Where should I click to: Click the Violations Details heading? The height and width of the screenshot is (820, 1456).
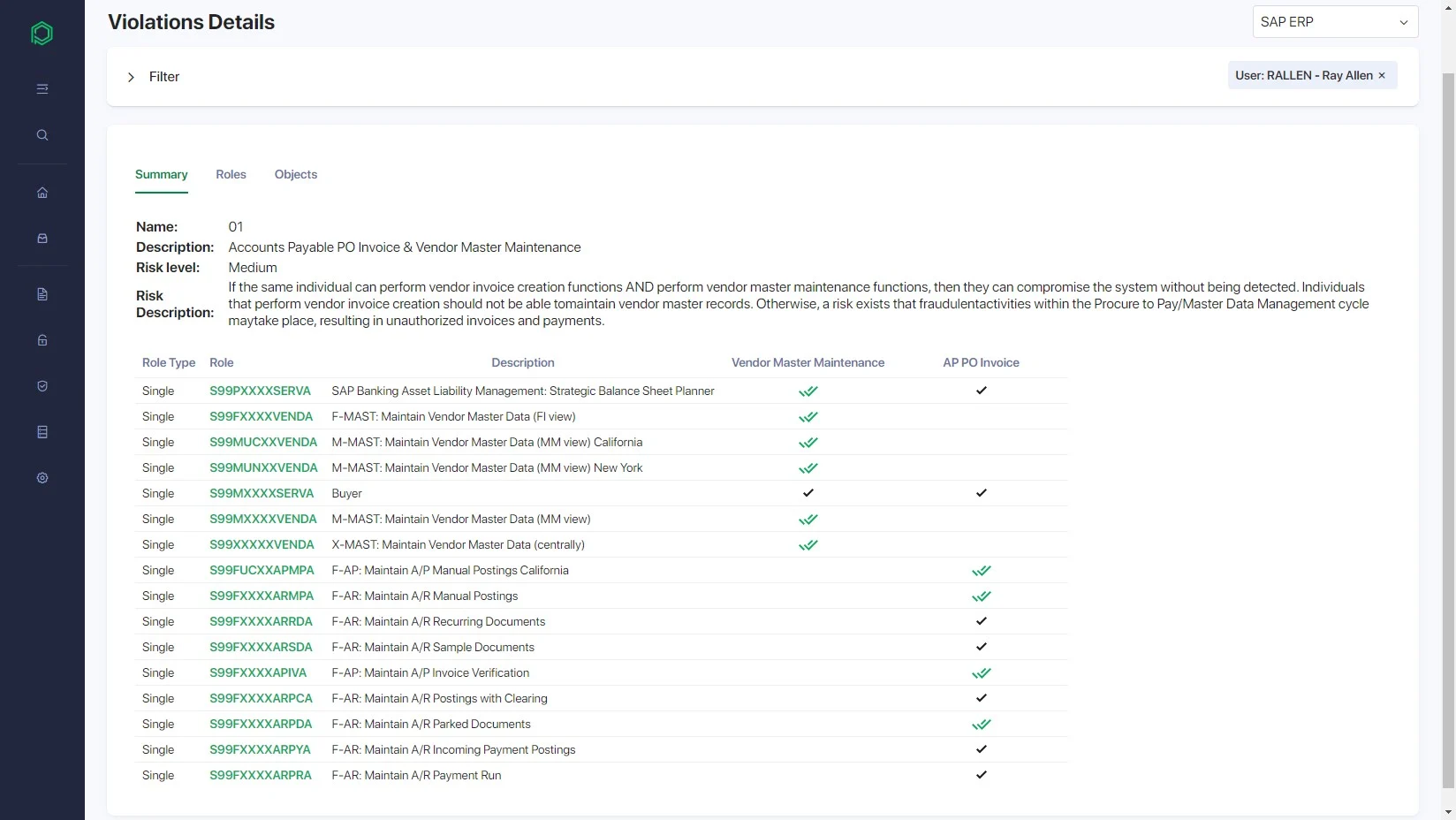point(191,22)
